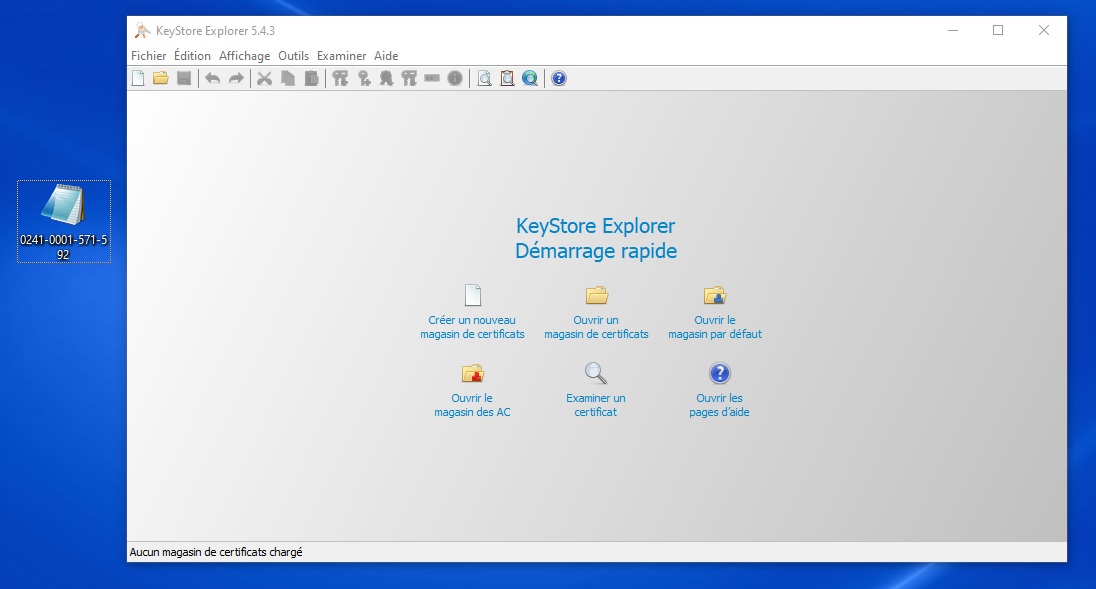
Task: Click 'Examiner un certificat' link
Action: click(596, 405)
